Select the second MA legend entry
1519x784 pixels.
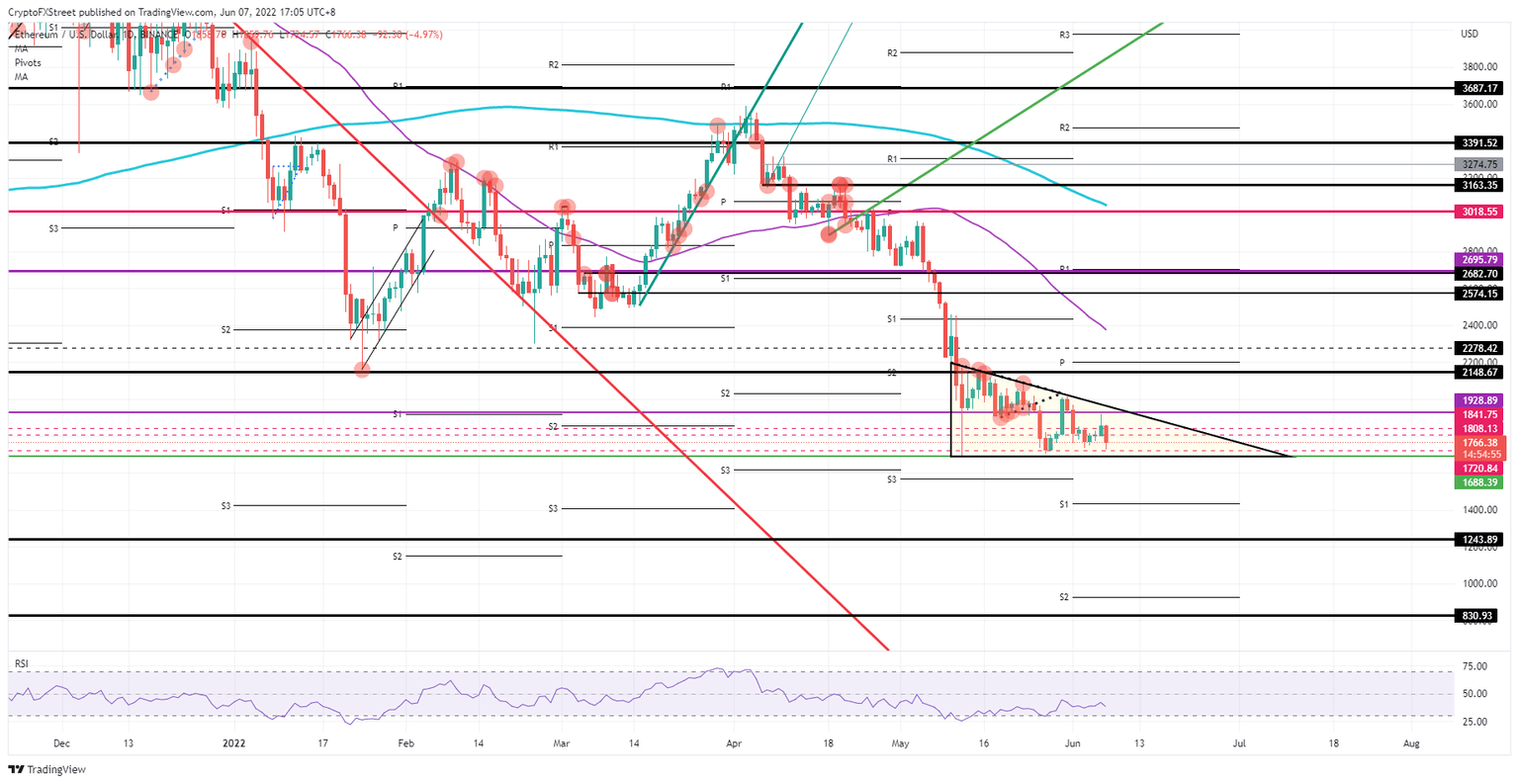click(x=21, y=77)
